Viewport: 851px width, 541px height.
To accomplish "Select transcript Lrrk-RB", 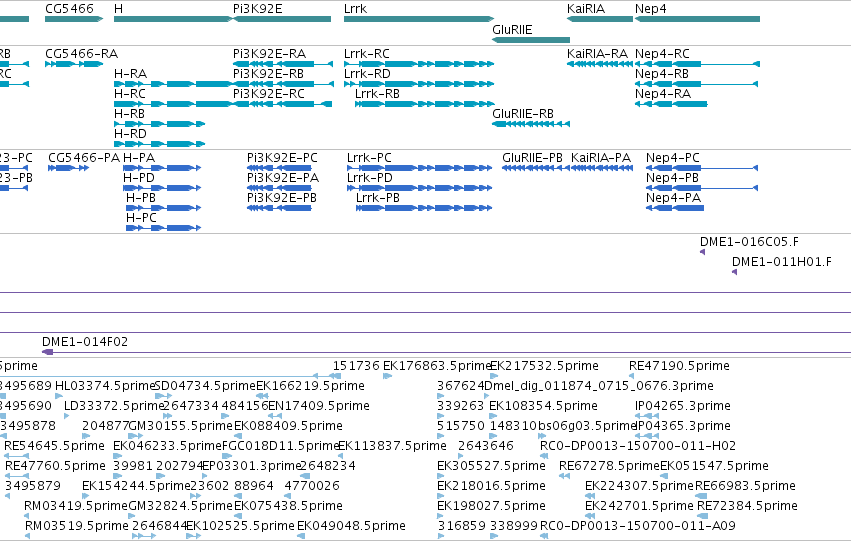I will (x=424, y=104).
